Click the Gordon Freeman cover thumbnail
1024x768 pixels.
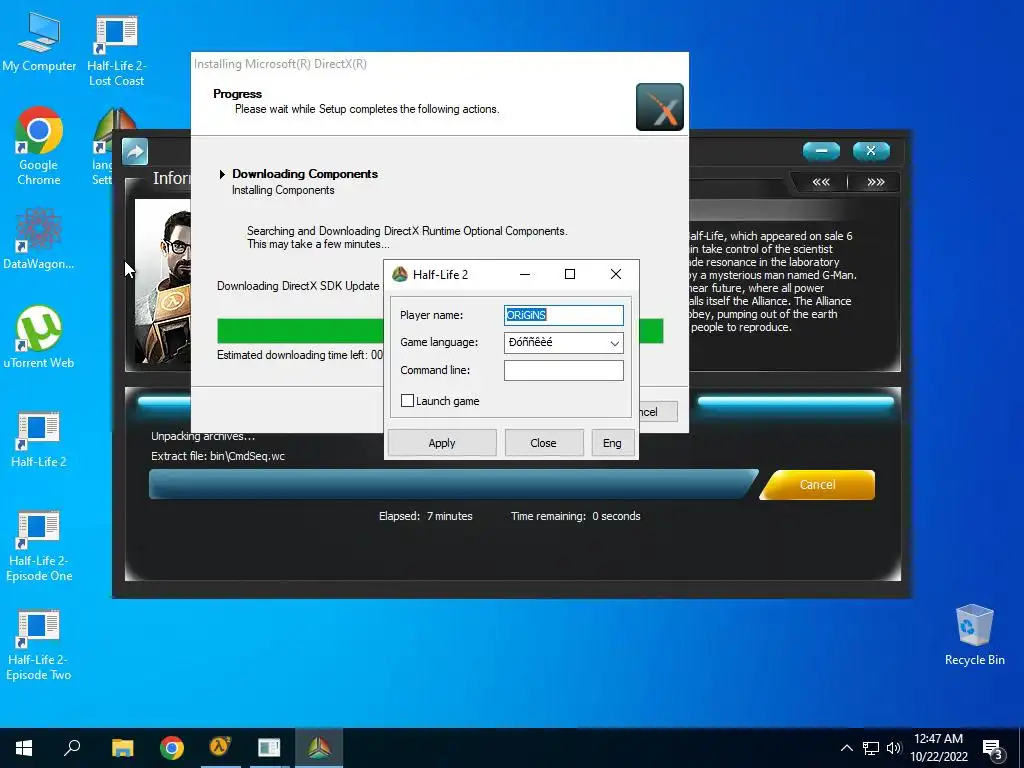point(163,281)
